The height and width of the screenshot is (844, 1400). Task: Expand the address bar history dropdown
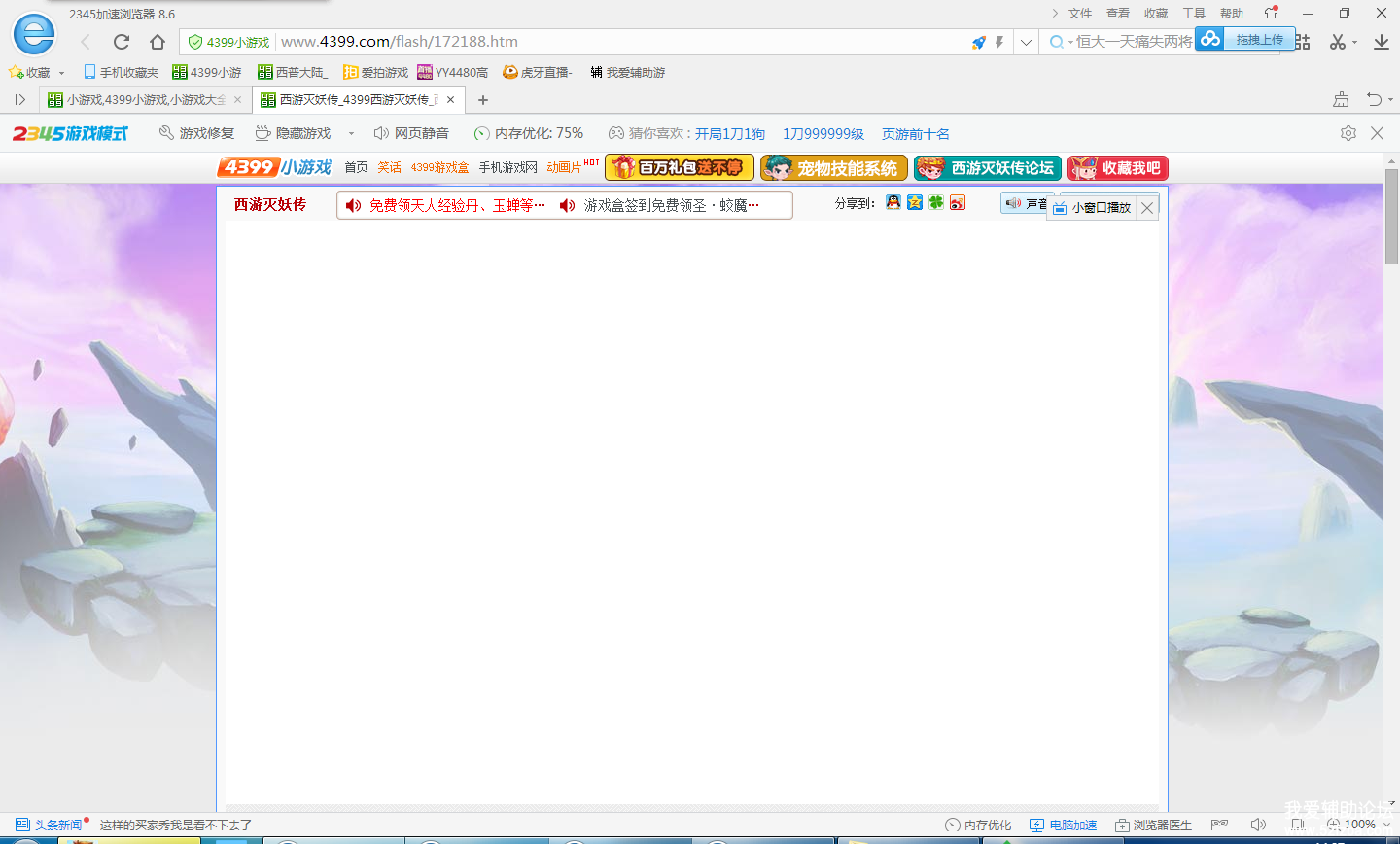pos(1026,42)
